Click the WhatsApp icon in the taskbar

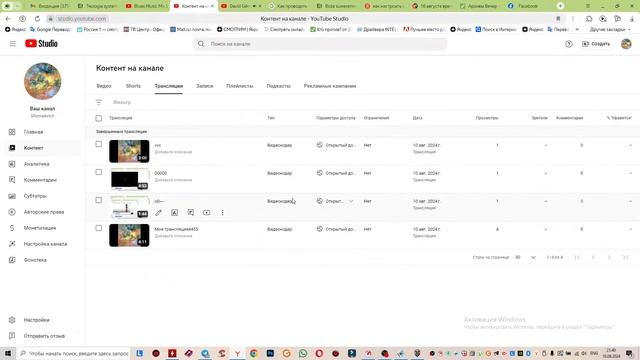pos(303,353)
